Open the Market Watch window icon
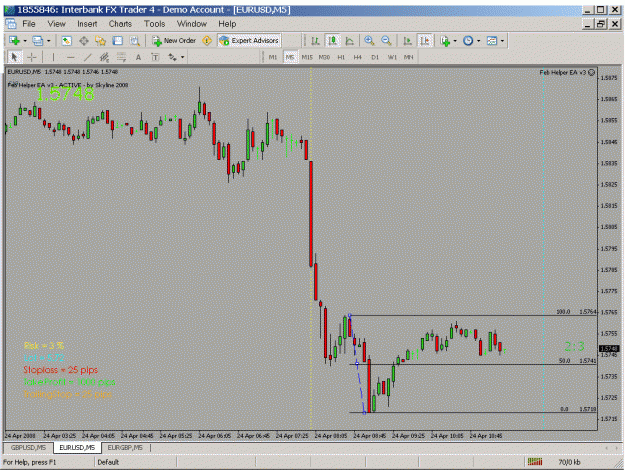The image size is (625, 470). (66, 41)
